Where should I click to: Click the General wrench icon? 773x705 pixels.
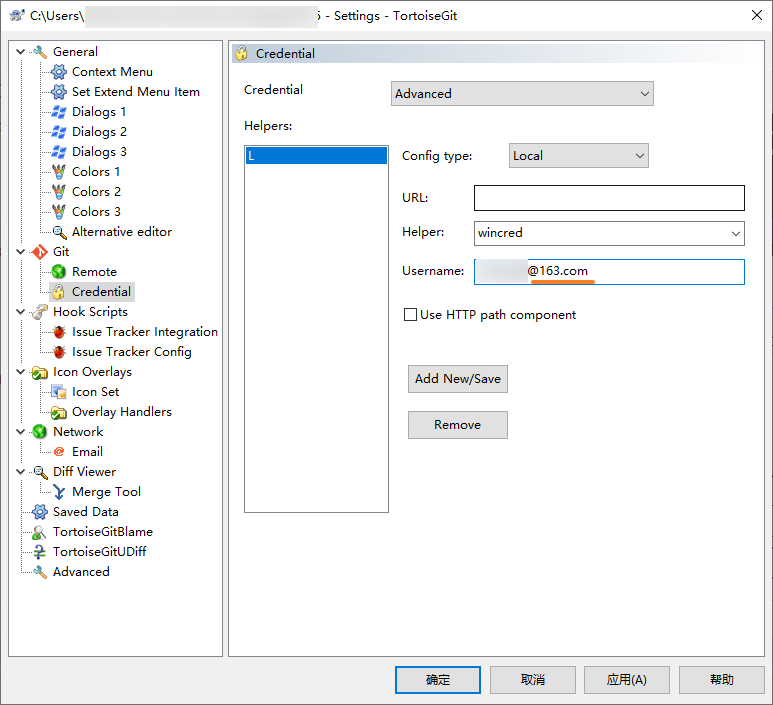(39, 52)
